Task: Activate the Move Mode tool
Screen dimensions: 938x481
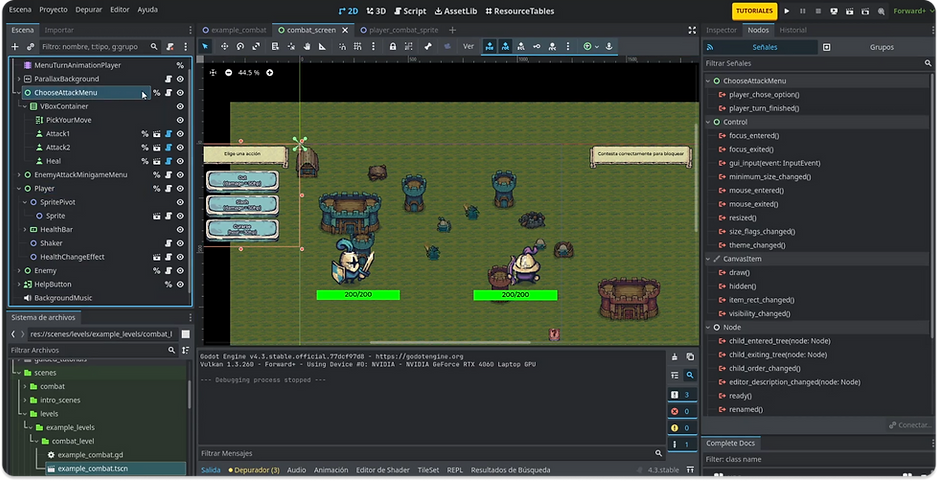Action: pos(224,47)
